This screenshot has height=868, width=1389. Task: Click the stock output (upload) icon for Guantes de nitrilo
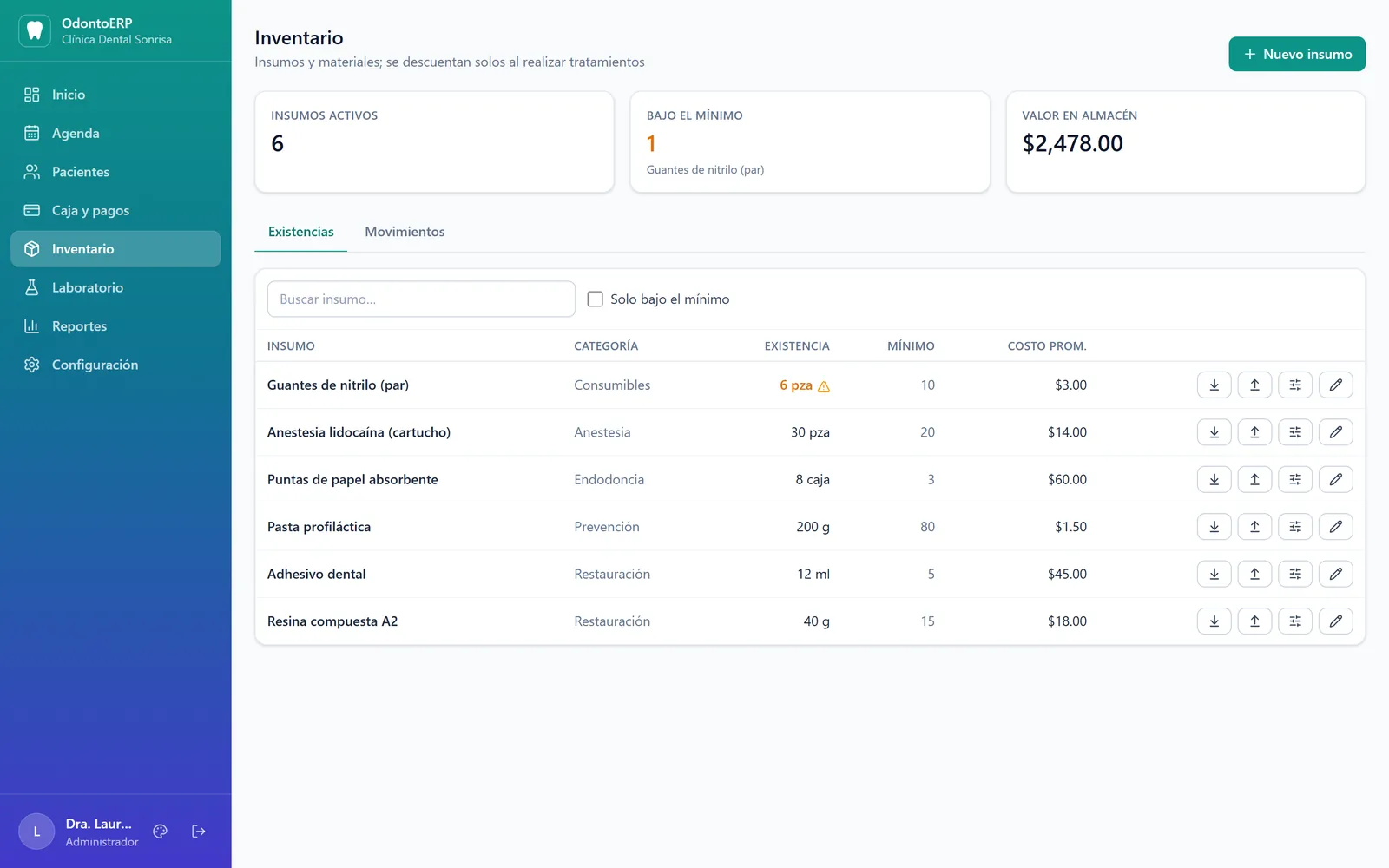point(1254,385)
